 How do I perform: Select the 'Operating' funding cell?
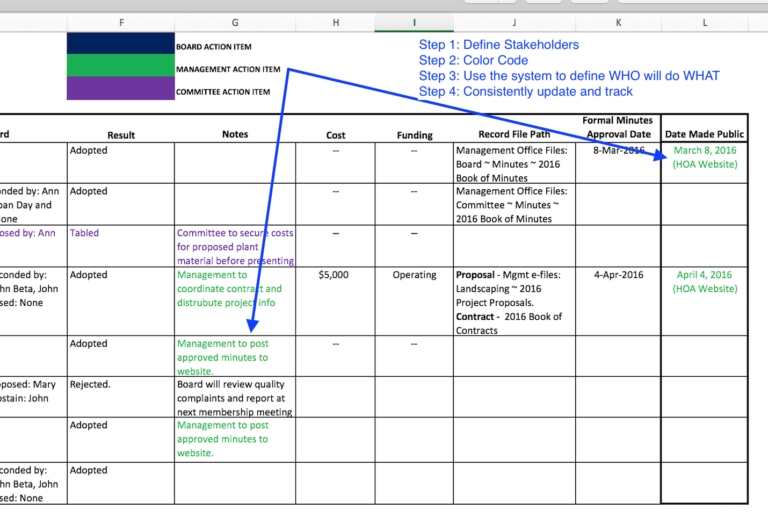point(414,301)
